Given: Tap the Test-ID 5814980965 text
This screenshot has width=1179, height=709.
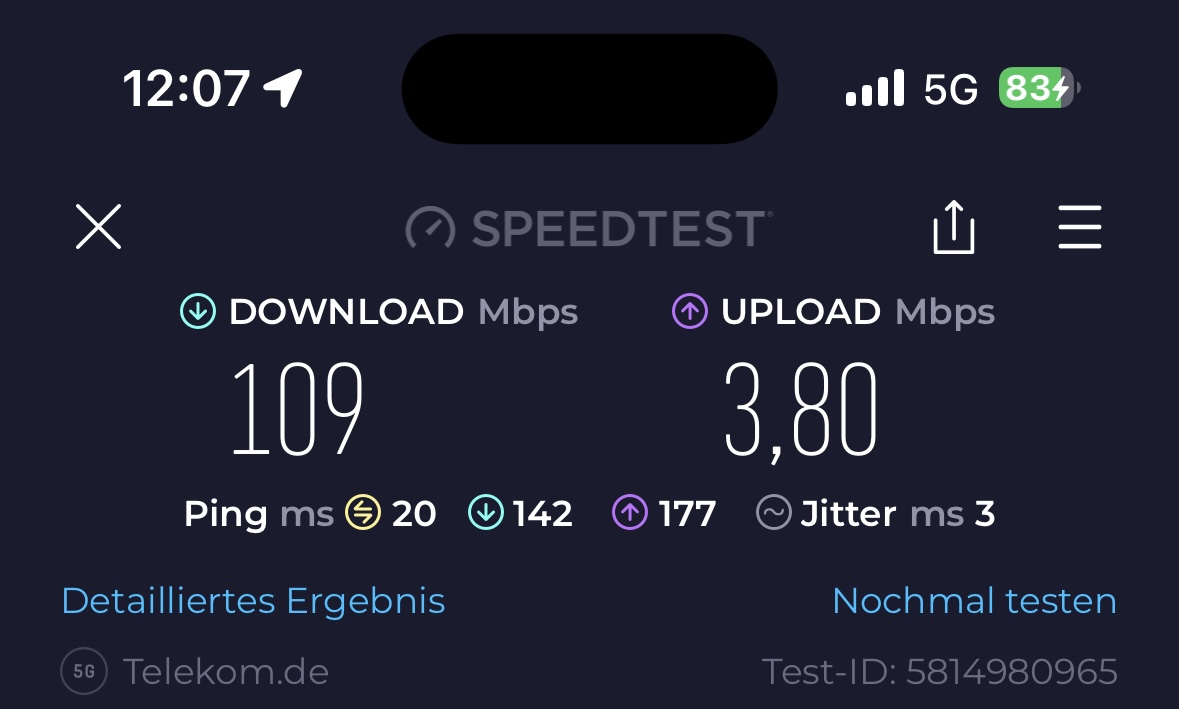Looking at the screenshot, I should point(939,671).
